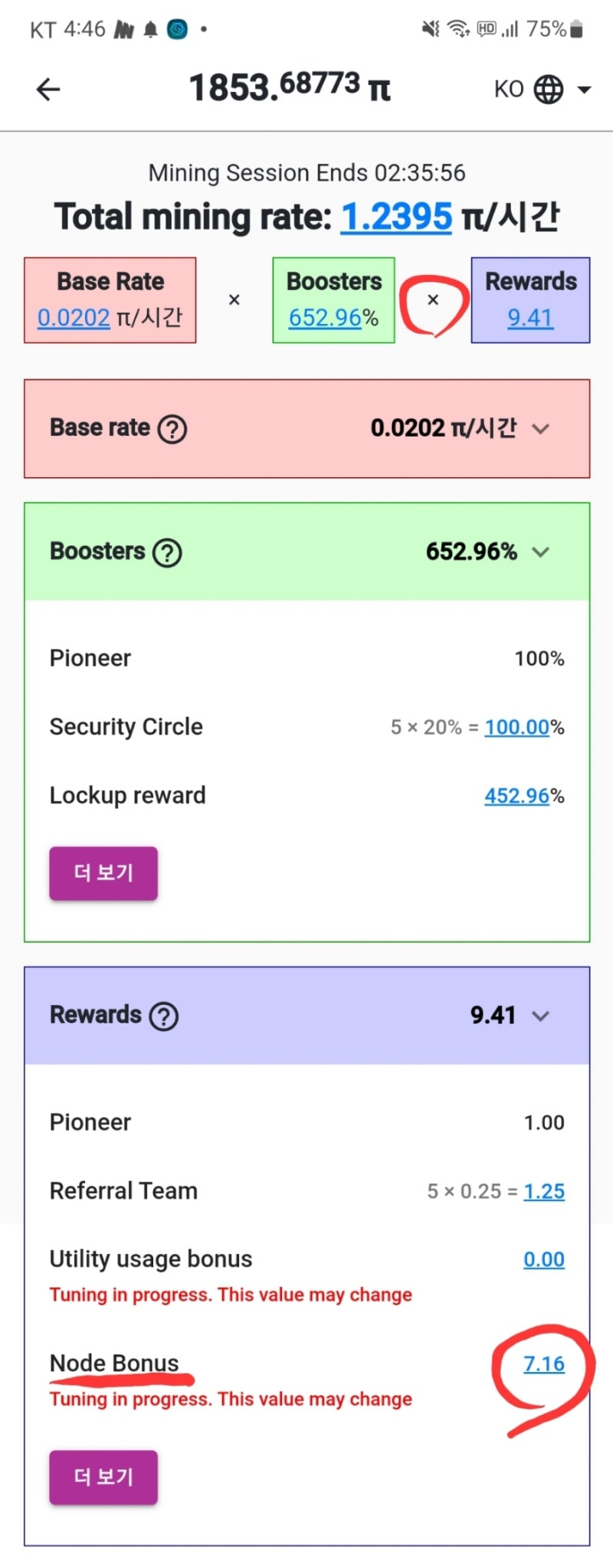
Task: Tap the battery status icon
Action: pyautogui.click(x=577, y=30)
